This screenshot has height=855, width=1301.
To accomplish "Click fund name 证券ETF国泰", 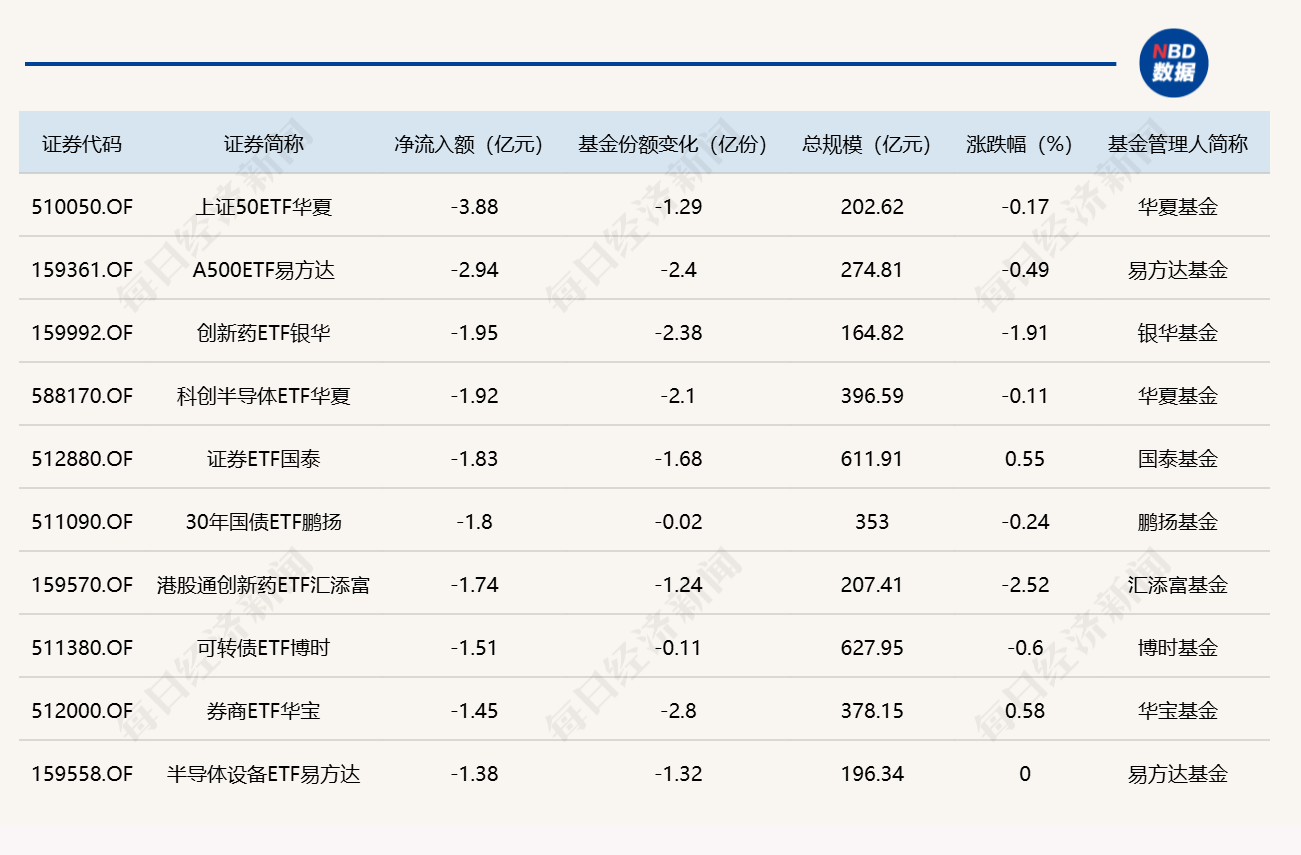I will [264, 459].
